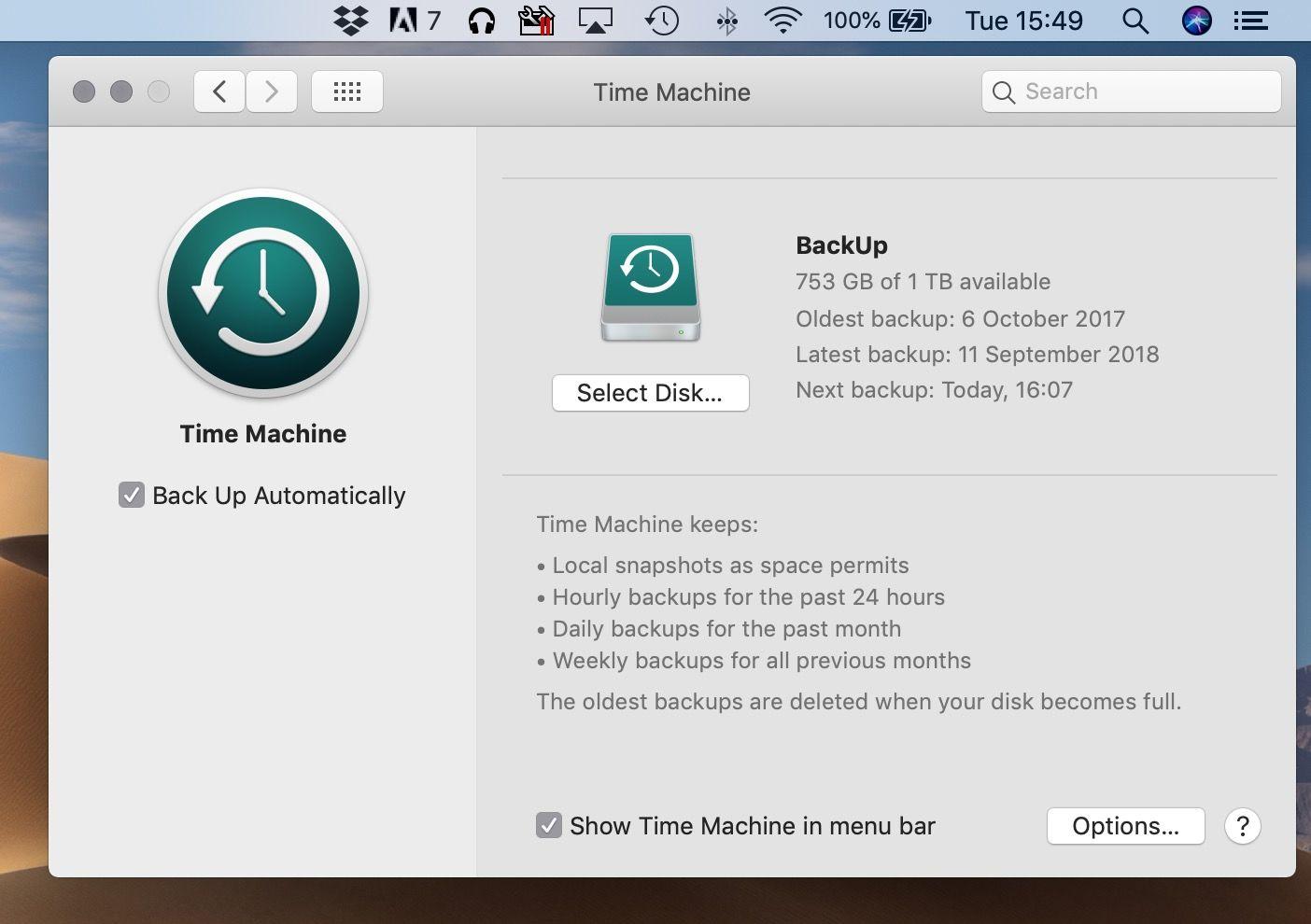Uncheck Show Time Machine in menu bar
This screenshot has height=924, width=1311.
click(x=548, y=826)
